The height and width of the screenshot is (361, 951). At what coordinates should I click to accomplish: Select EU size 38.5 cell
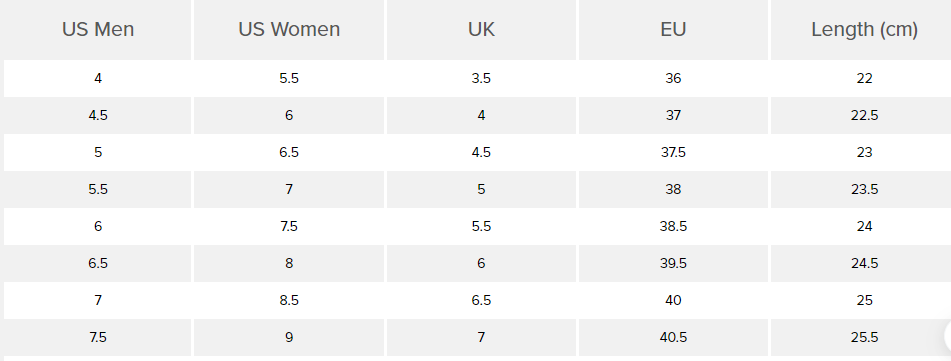(x=673, y=226)
